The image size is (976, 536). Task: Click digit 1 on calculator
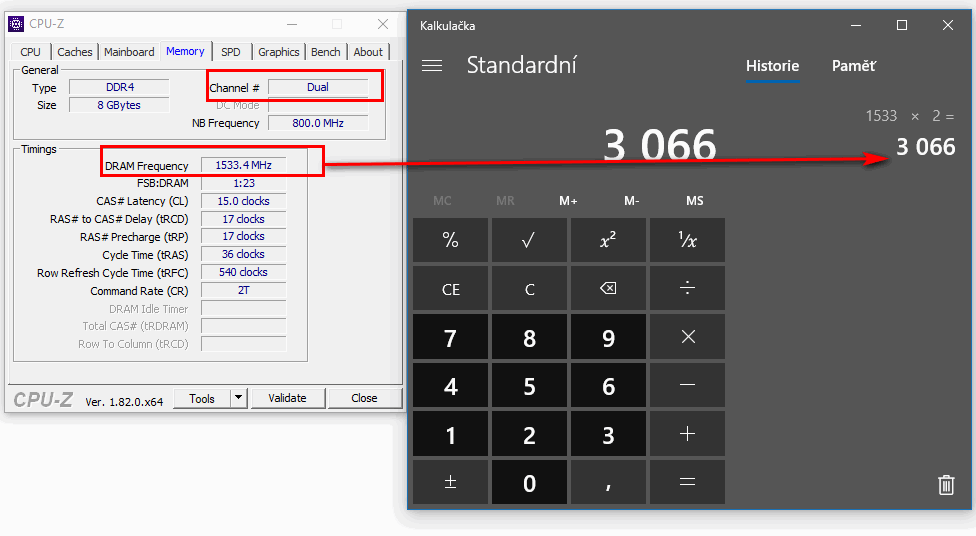pyautogui.click(x=451, y=434)
